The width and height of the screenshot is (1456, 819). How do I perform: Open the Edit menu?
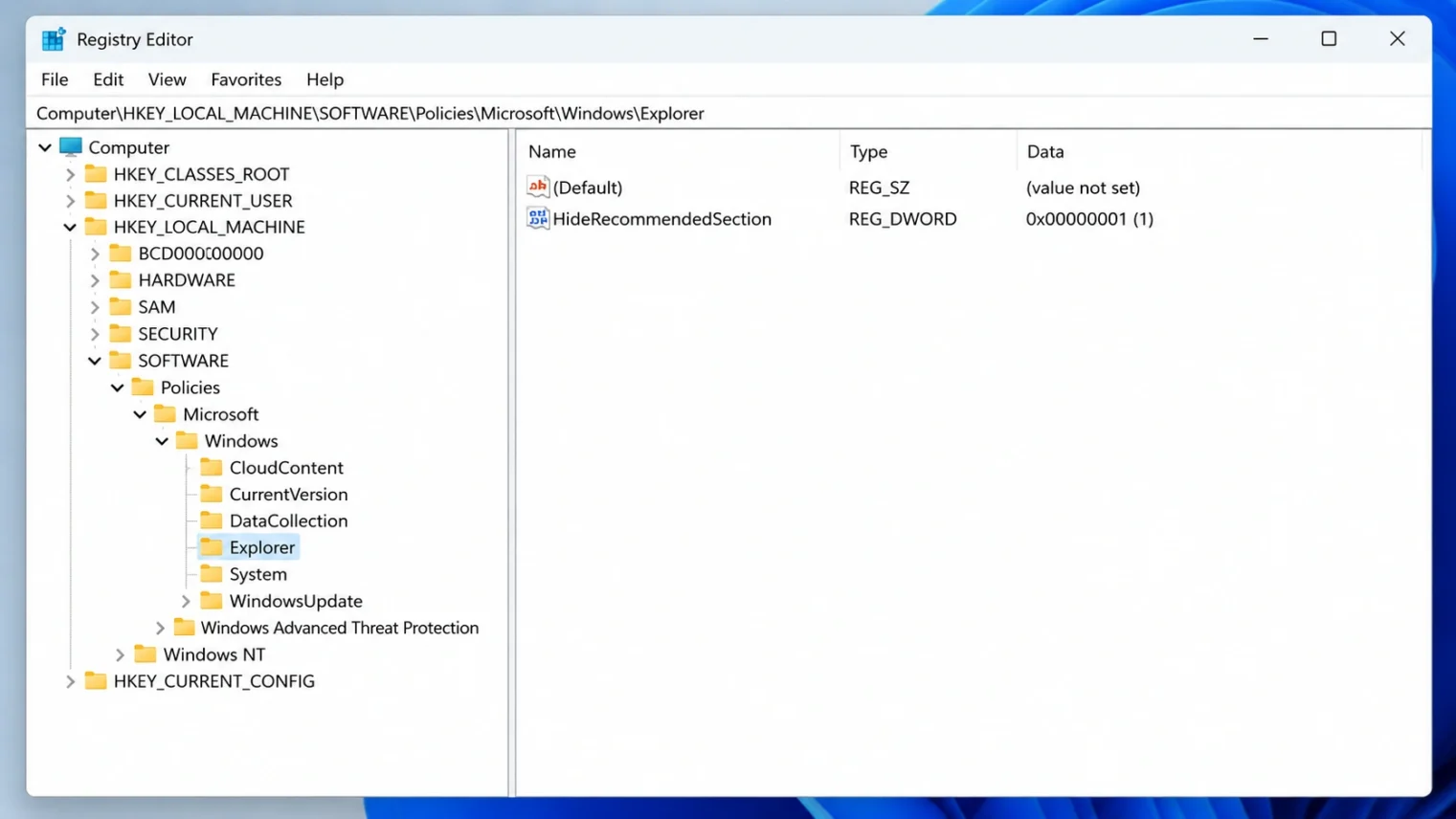pyautogui.click(x=108, y=79)
